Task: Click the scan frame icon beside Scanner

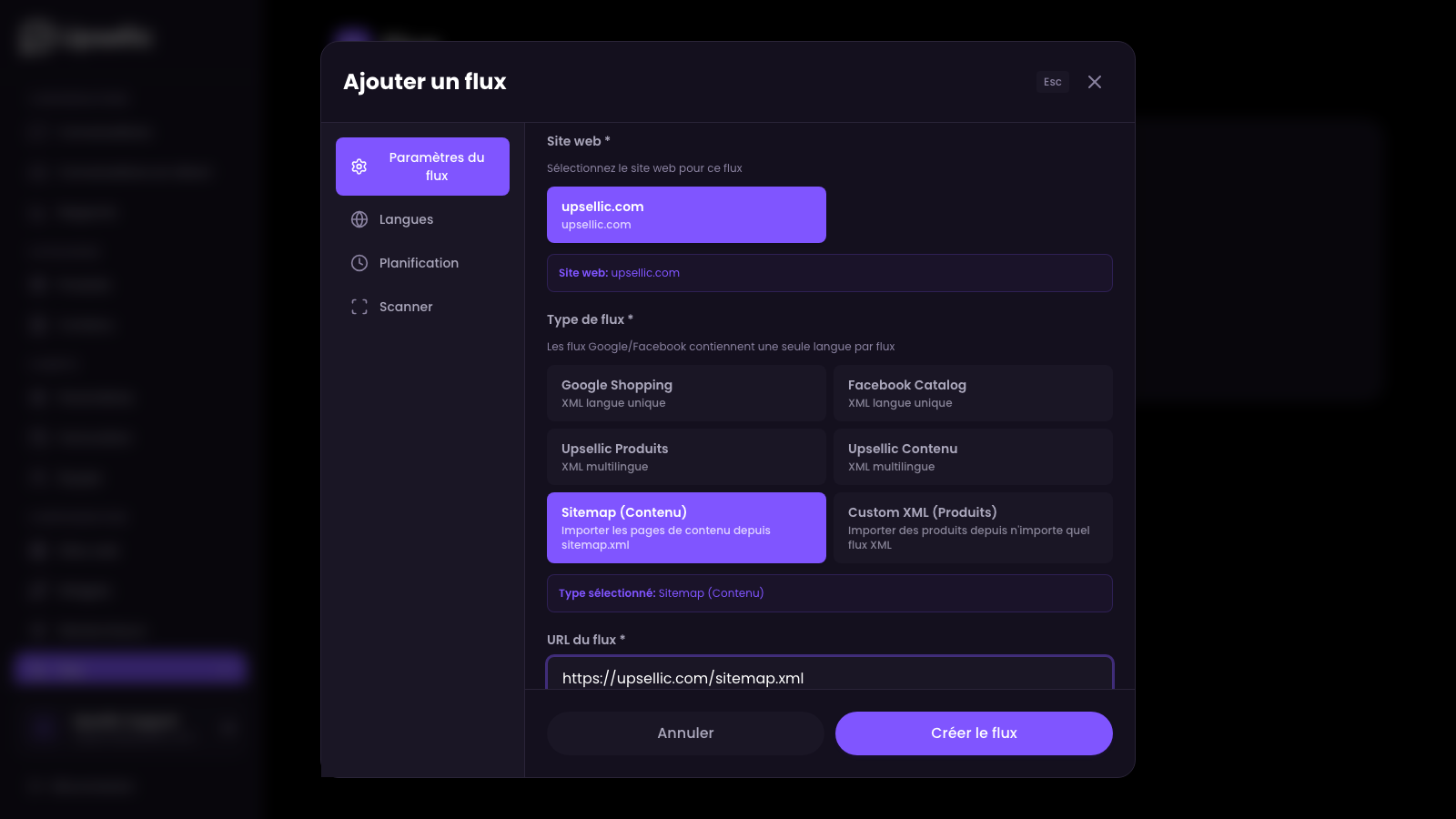Action: click(359, 307)
